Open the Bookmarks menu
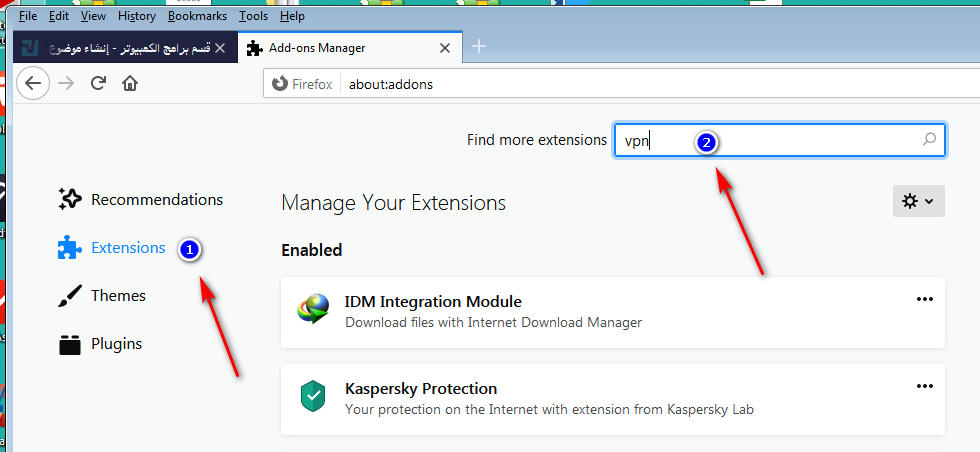The height and width of the screenshot is (452, 980). tap(198, 16)
